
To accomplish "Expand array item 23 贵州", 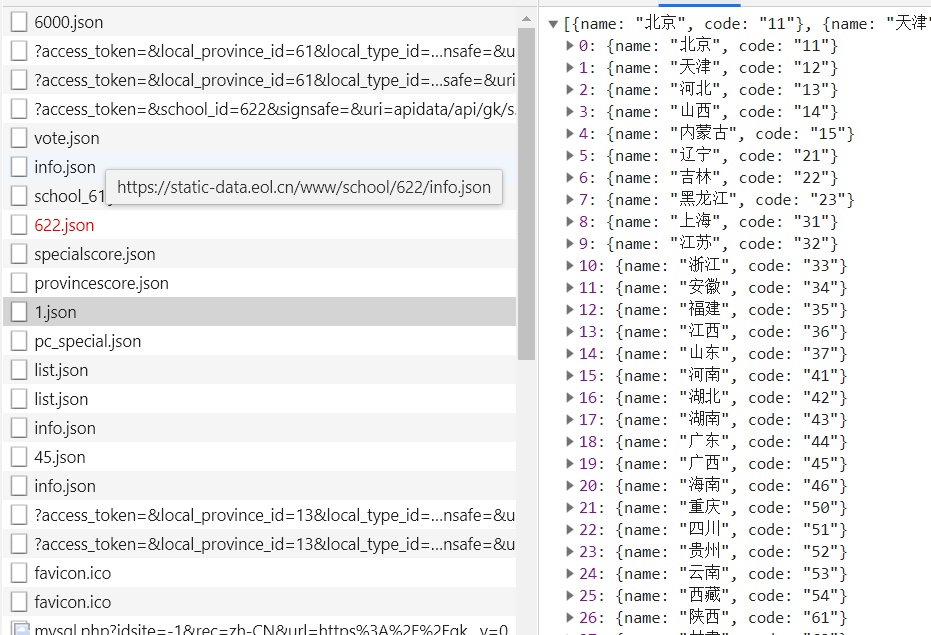I will click(x=570, y=551).
